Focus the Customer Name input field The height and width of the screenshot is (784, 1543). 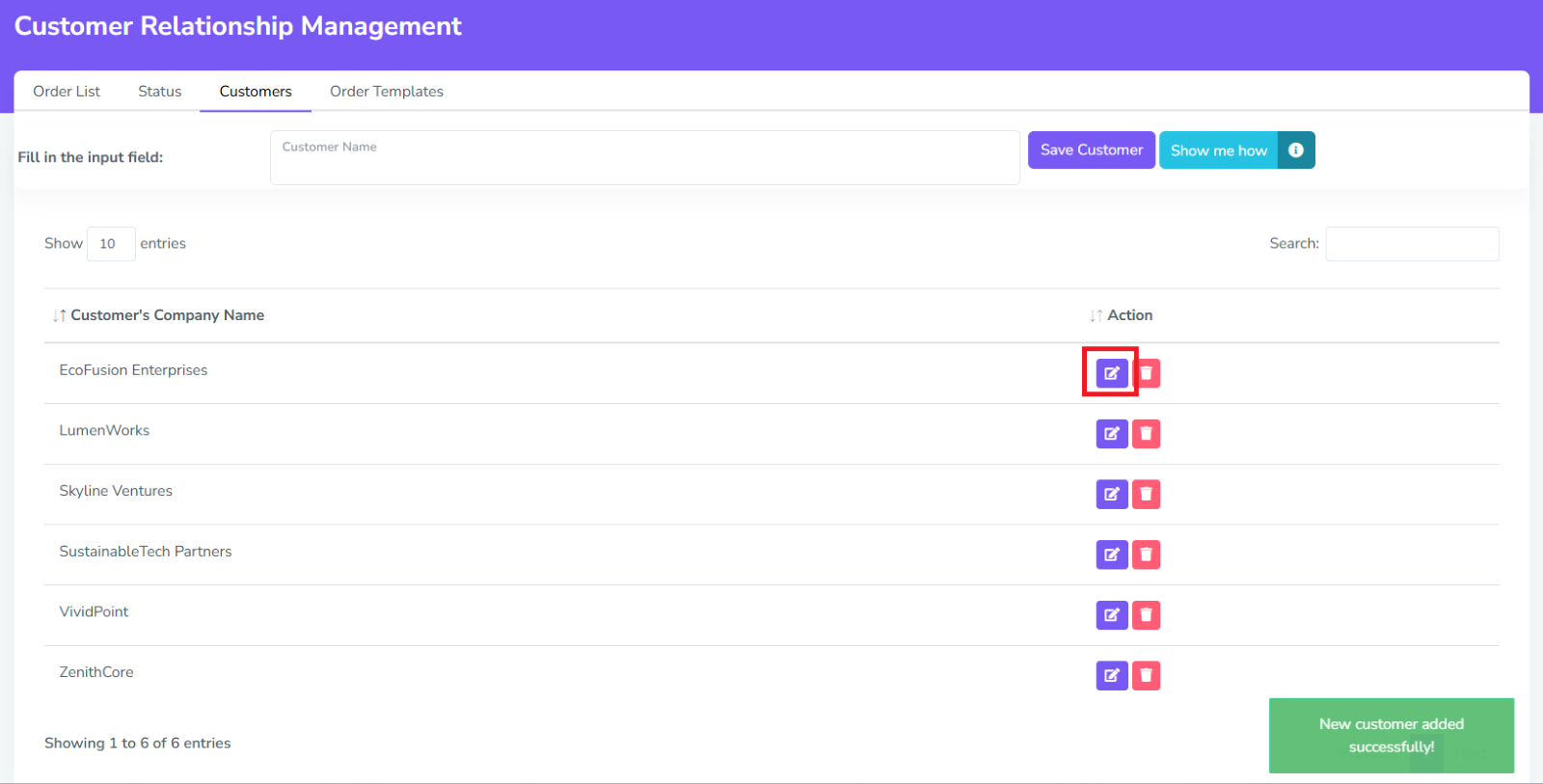(x=644, y=158)
